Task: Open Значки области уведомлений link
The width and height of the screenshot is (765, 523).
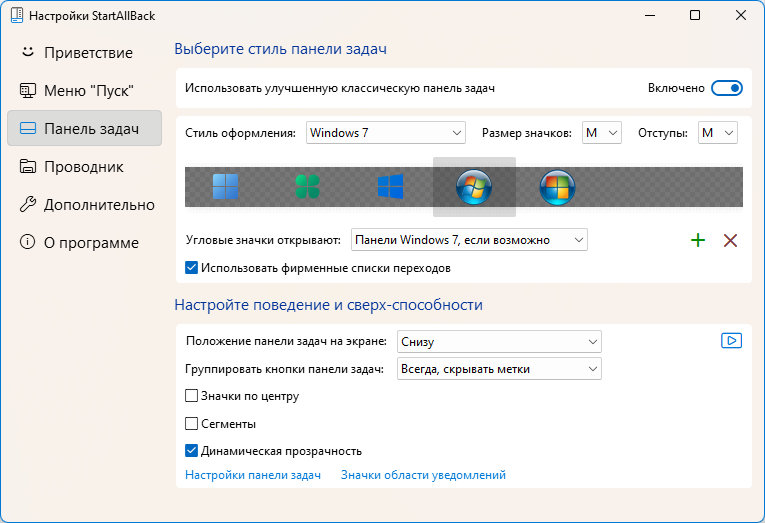Action: point(423,475)
